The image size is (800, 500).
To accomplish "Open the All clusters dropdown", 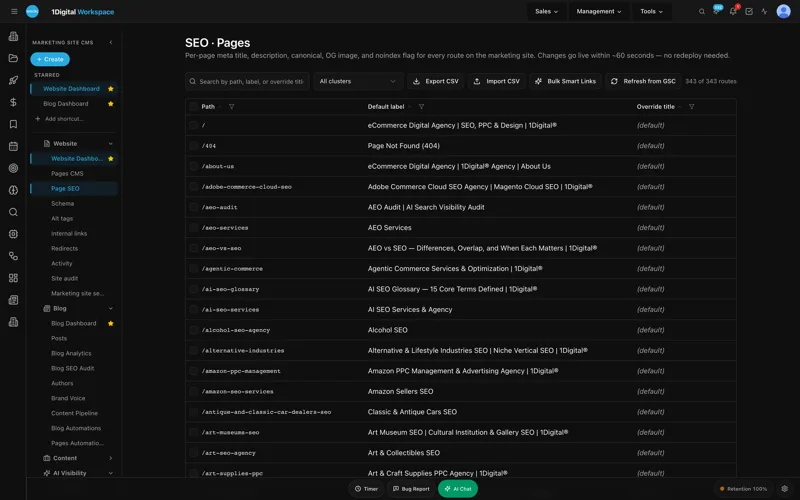I will [358, 81].
